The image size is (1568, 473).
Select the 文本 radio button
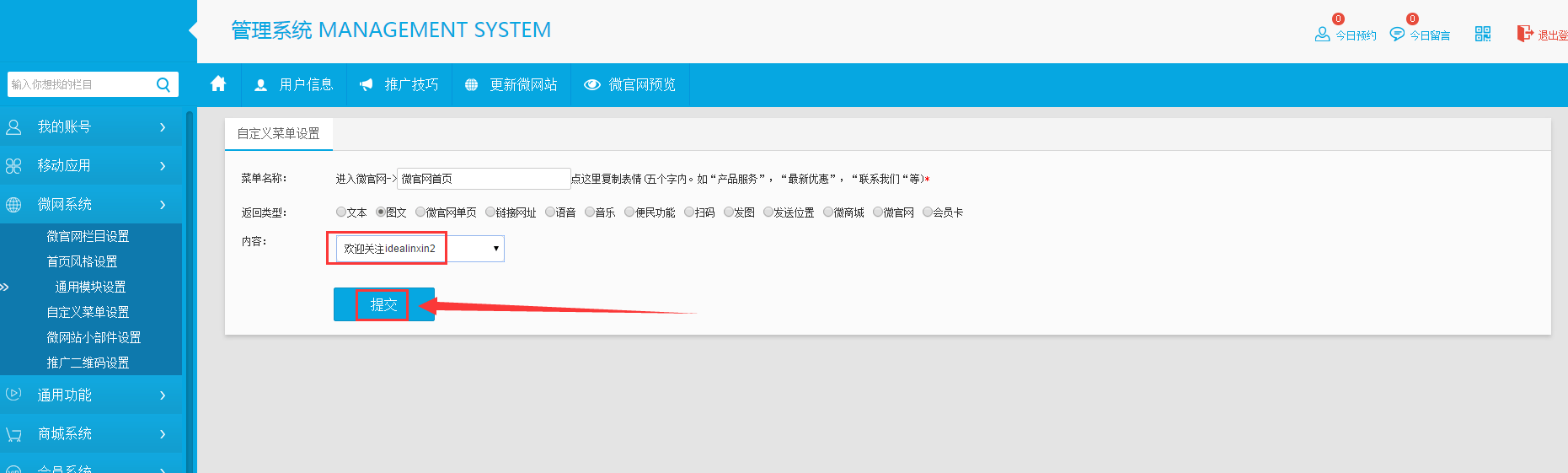click(x=341, y=212)
